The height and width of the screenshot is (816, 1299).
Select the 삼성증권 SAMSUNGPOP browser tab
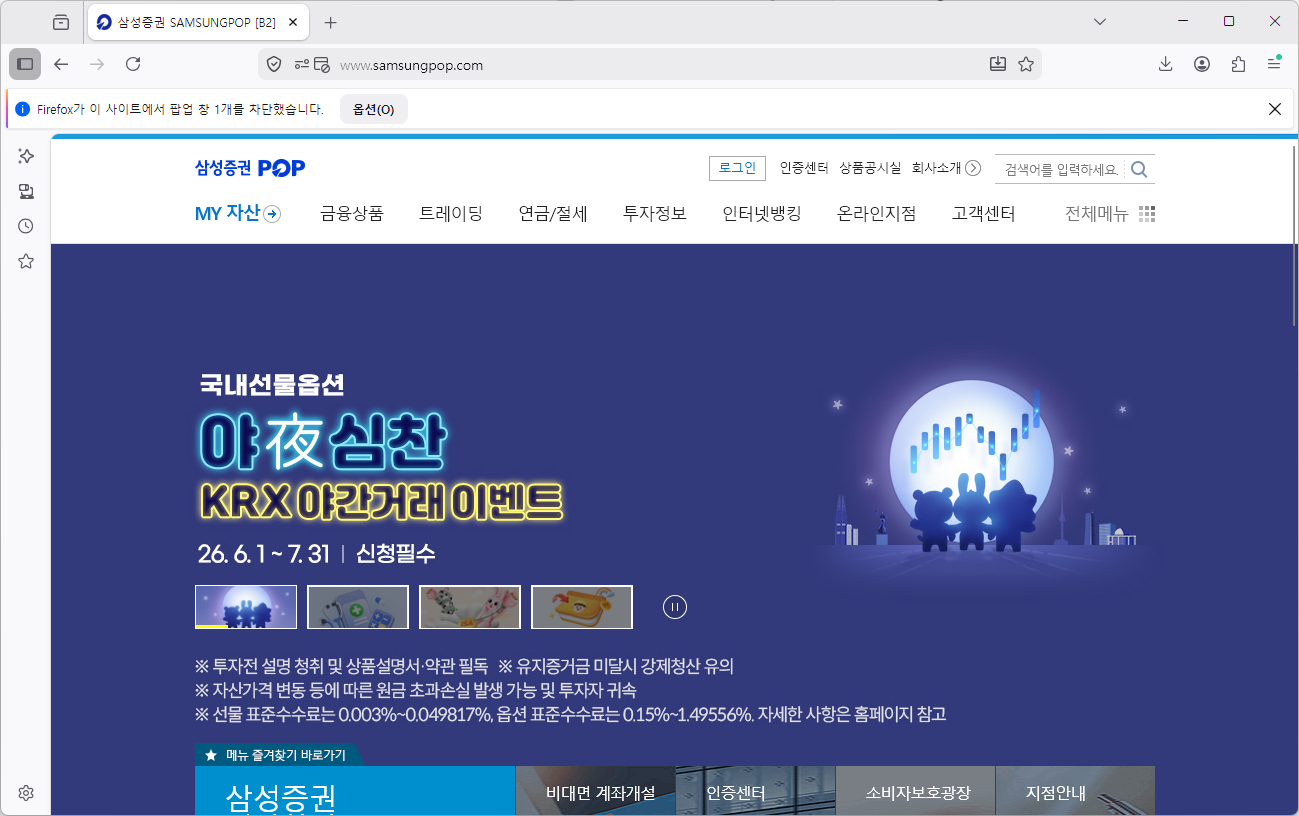(x=200, y=22)
